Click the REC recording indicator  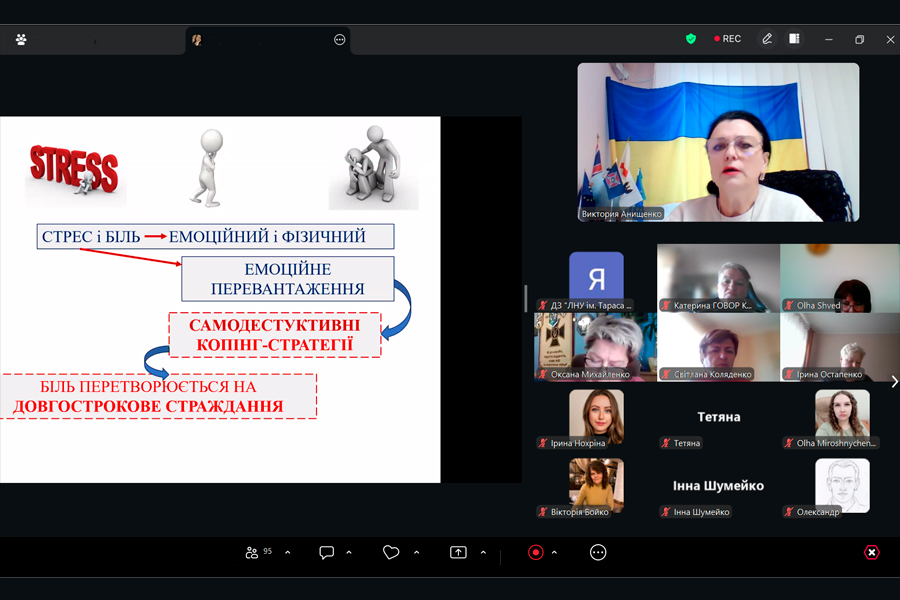point(727,39)
